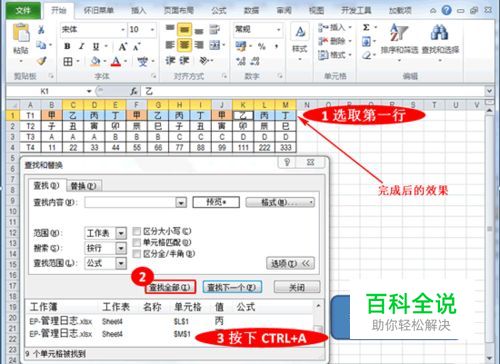This screenshot has width=500, height=364.
Task: Click the Decrease Indent icon
Action: (170, 61)
